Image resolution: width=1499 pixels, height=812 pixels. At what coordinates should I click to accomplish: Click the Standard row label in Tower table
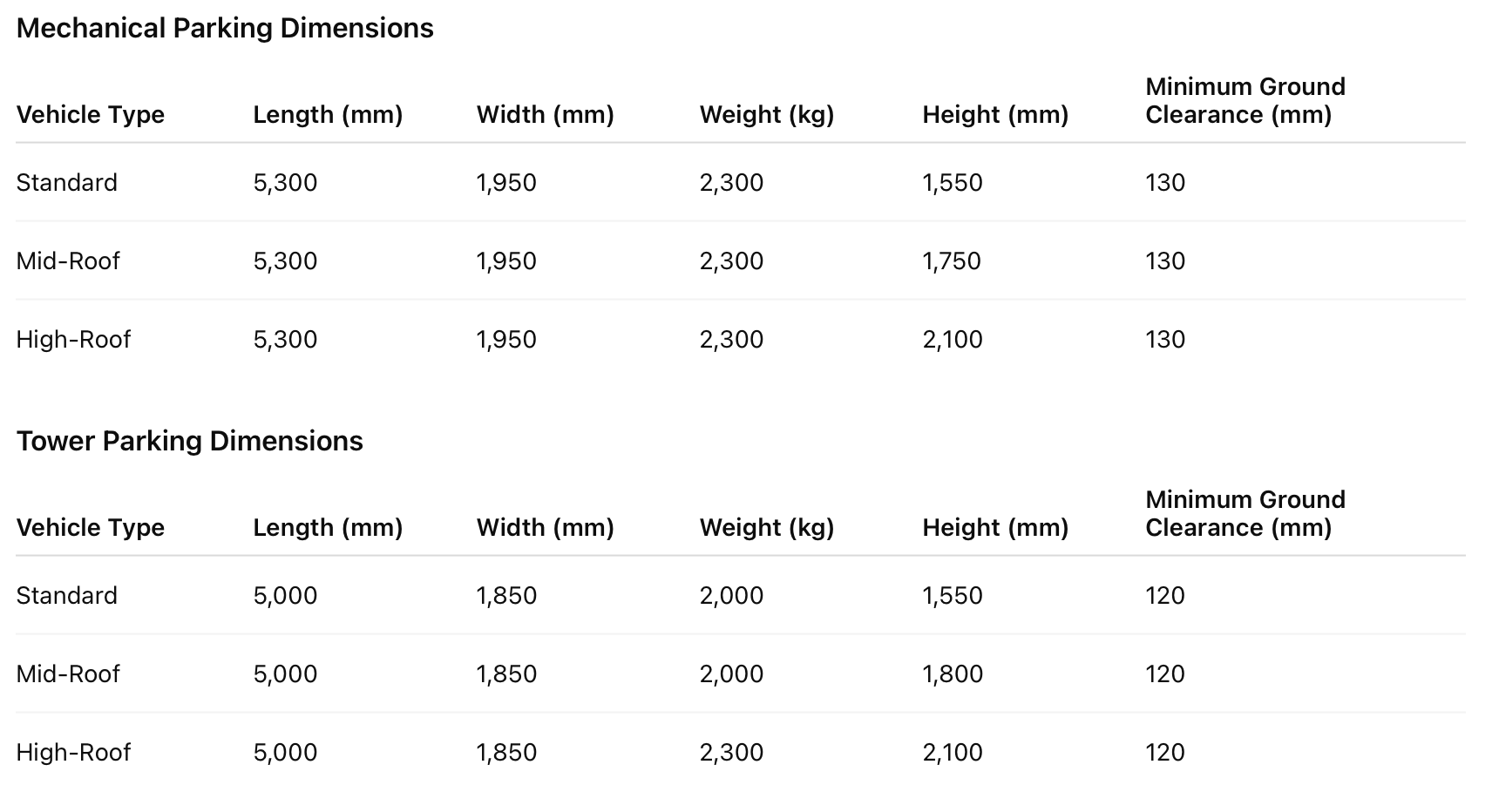(67, 595)
